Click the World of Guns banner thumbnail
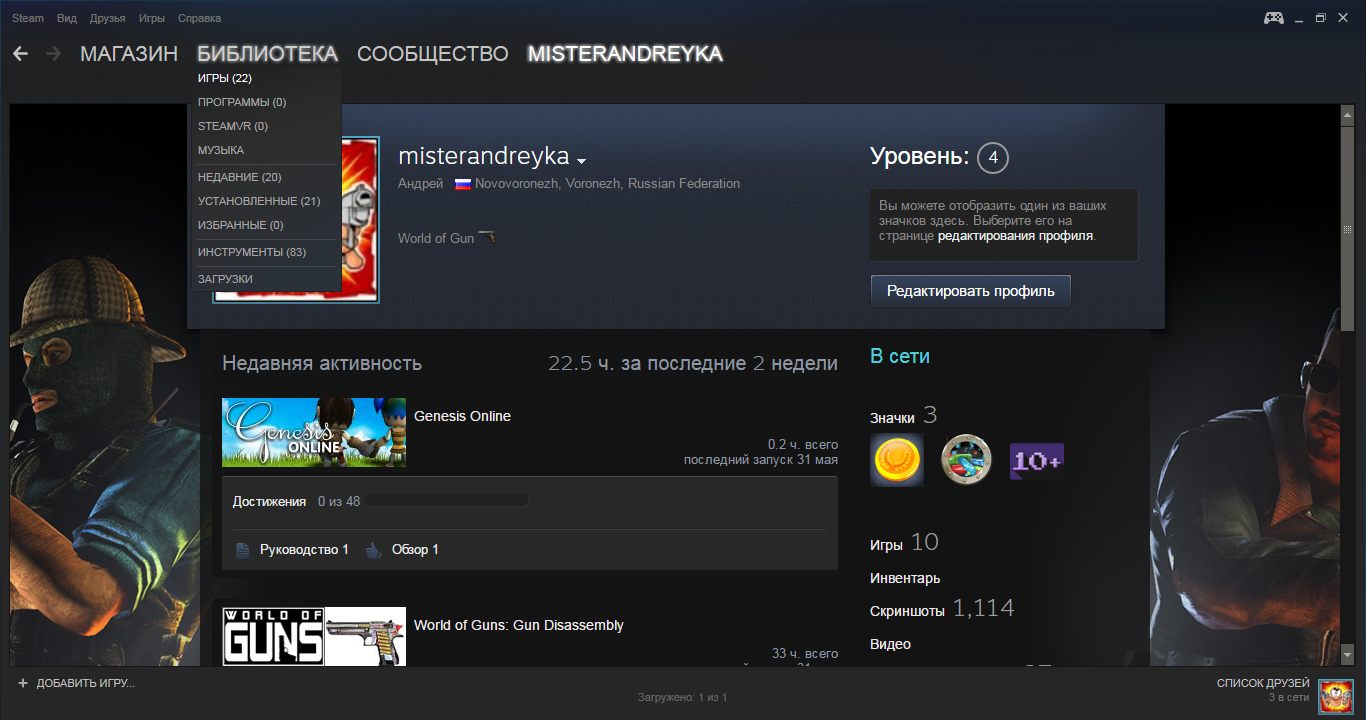Image resolution: width=1366 pixels, height=720 pixels. tap(314, 637)
